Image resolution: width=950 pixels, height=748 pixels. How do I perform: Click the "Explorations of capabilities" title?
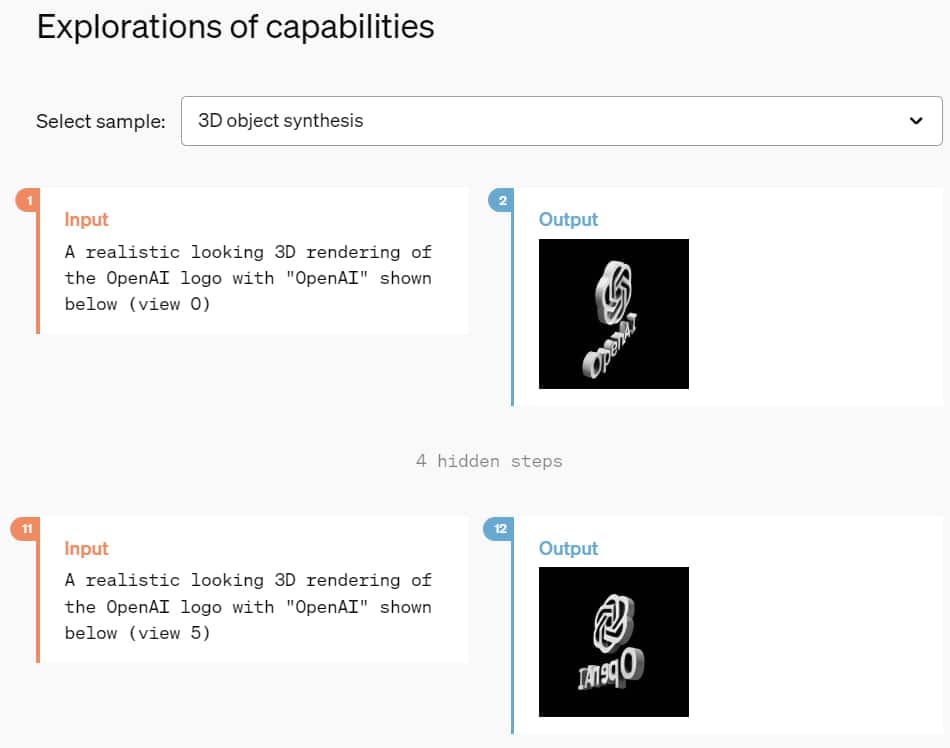pyautogui.click(x=235, y=27)
